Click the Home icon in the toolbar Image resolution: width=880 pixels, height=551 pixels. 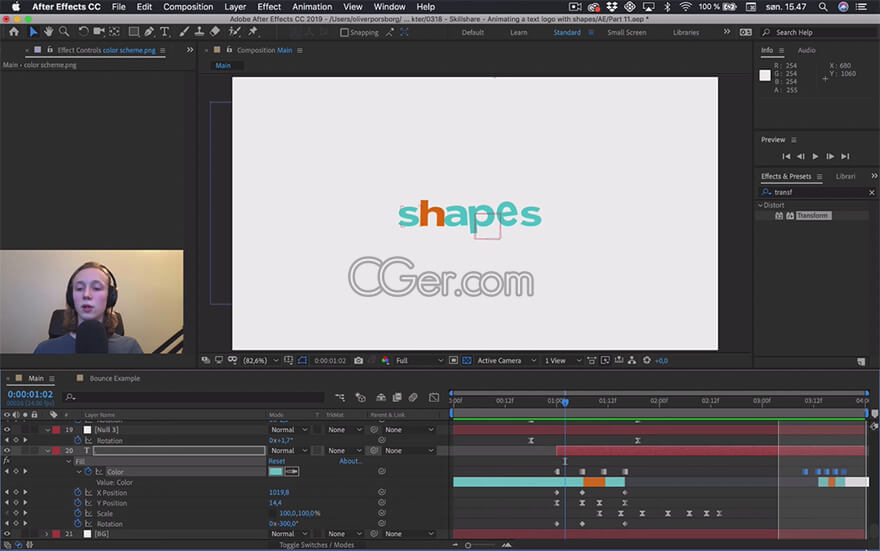(14, 32)
